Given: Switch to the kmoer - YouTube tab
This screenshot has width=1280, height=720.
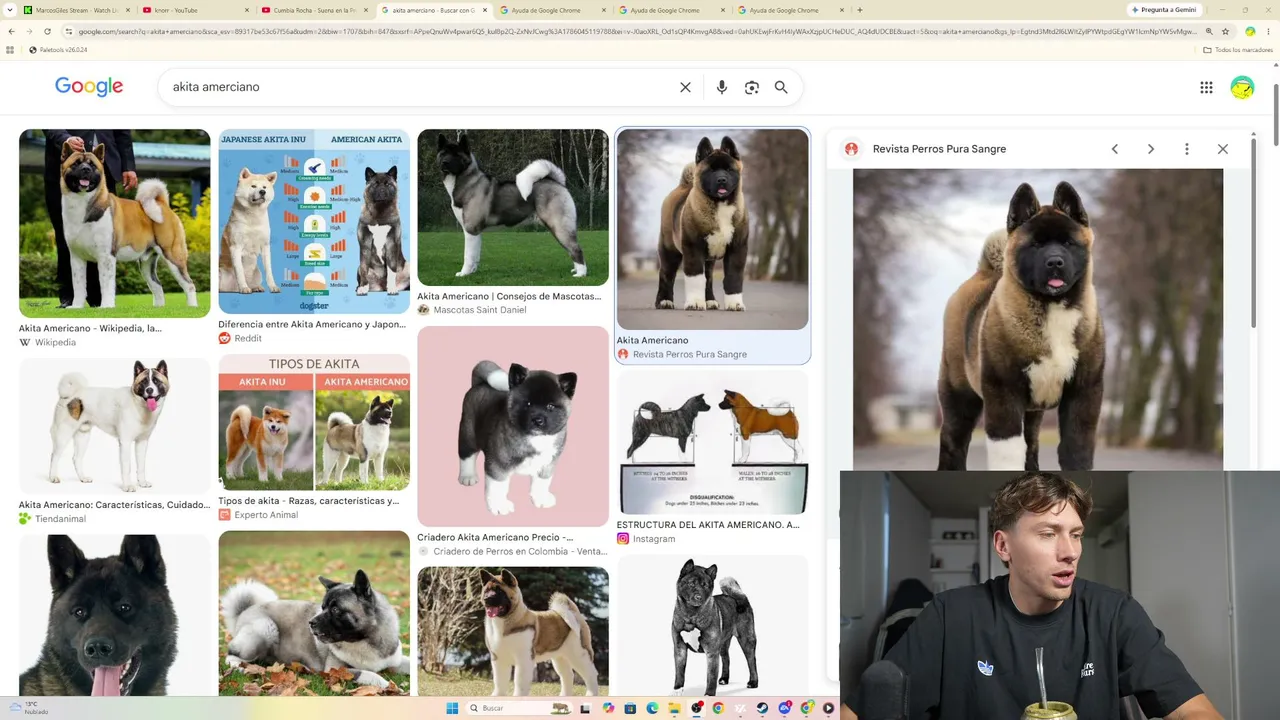Looking at the screenshot, I should click(x=194, y=10).
